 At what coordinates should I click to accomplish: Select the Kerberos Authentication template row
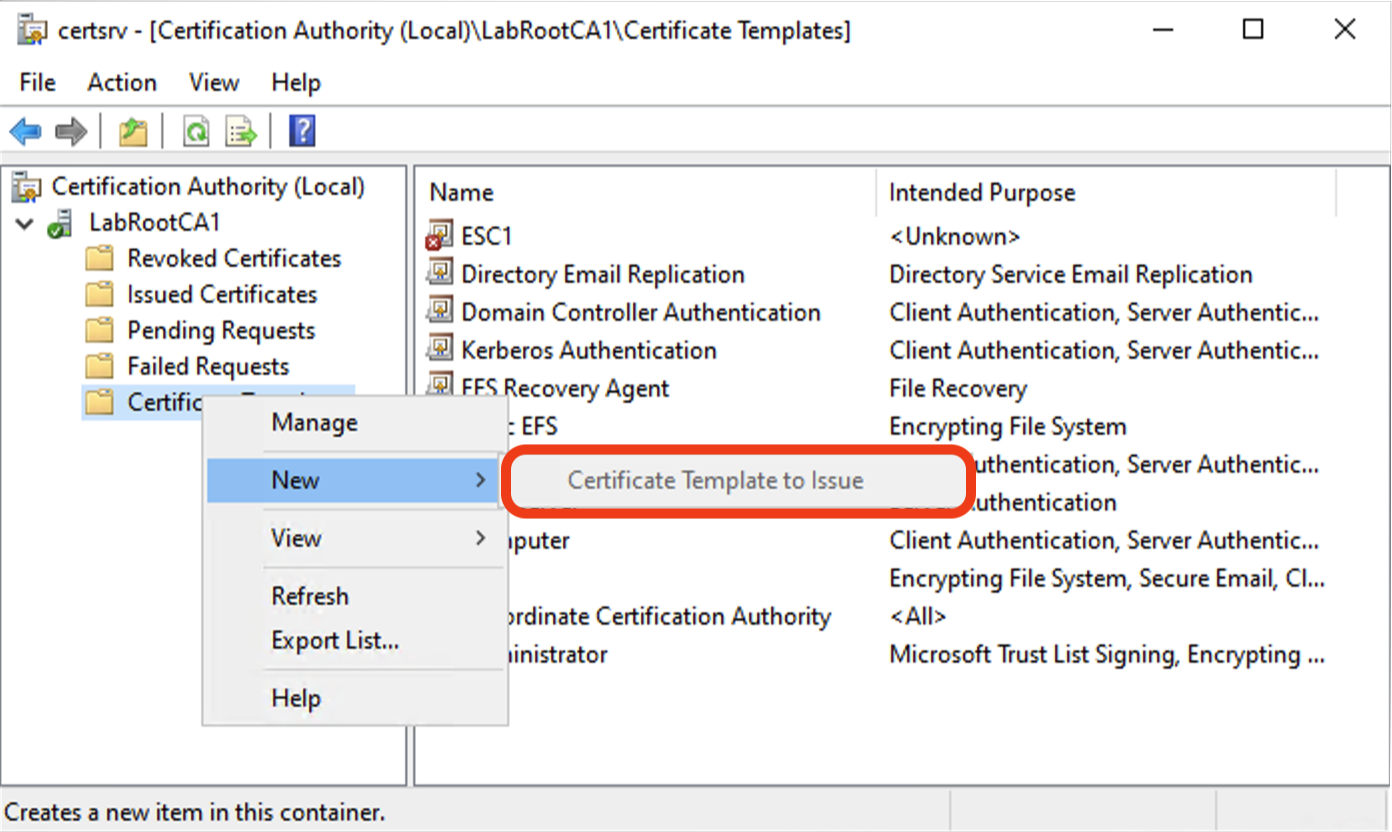click(x=588, y=351)
